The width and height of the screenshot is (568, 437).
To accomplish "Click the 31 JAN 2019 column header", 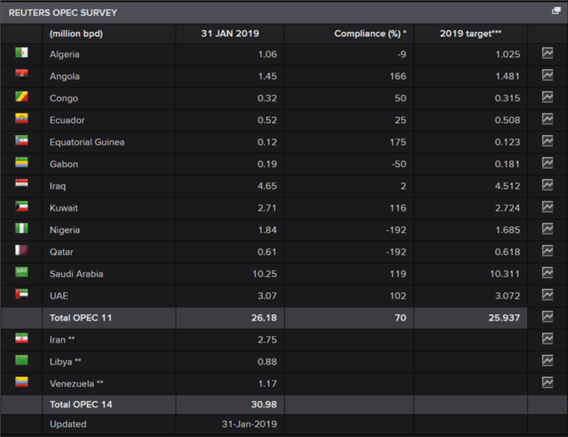I will click(x=230, y=34).
